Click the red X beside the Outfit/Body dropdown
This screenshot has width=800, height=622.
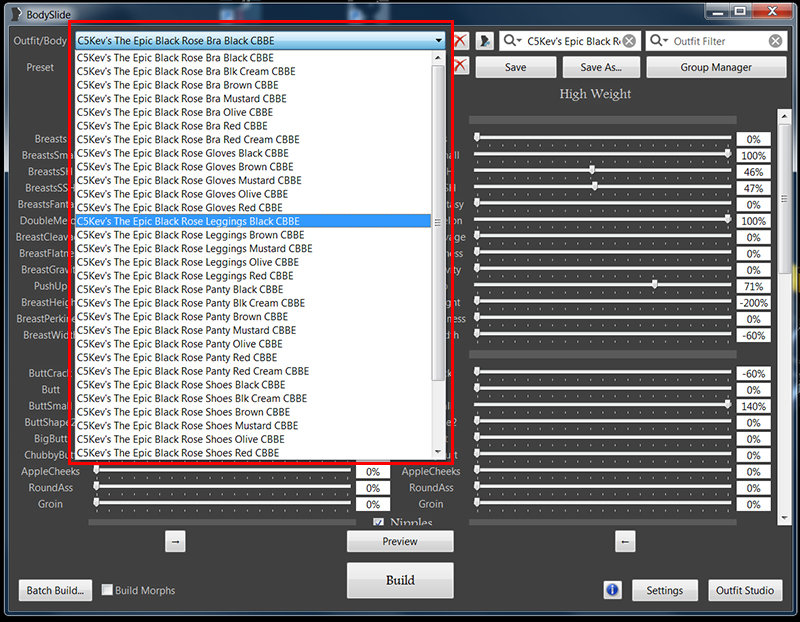[461, 41]
